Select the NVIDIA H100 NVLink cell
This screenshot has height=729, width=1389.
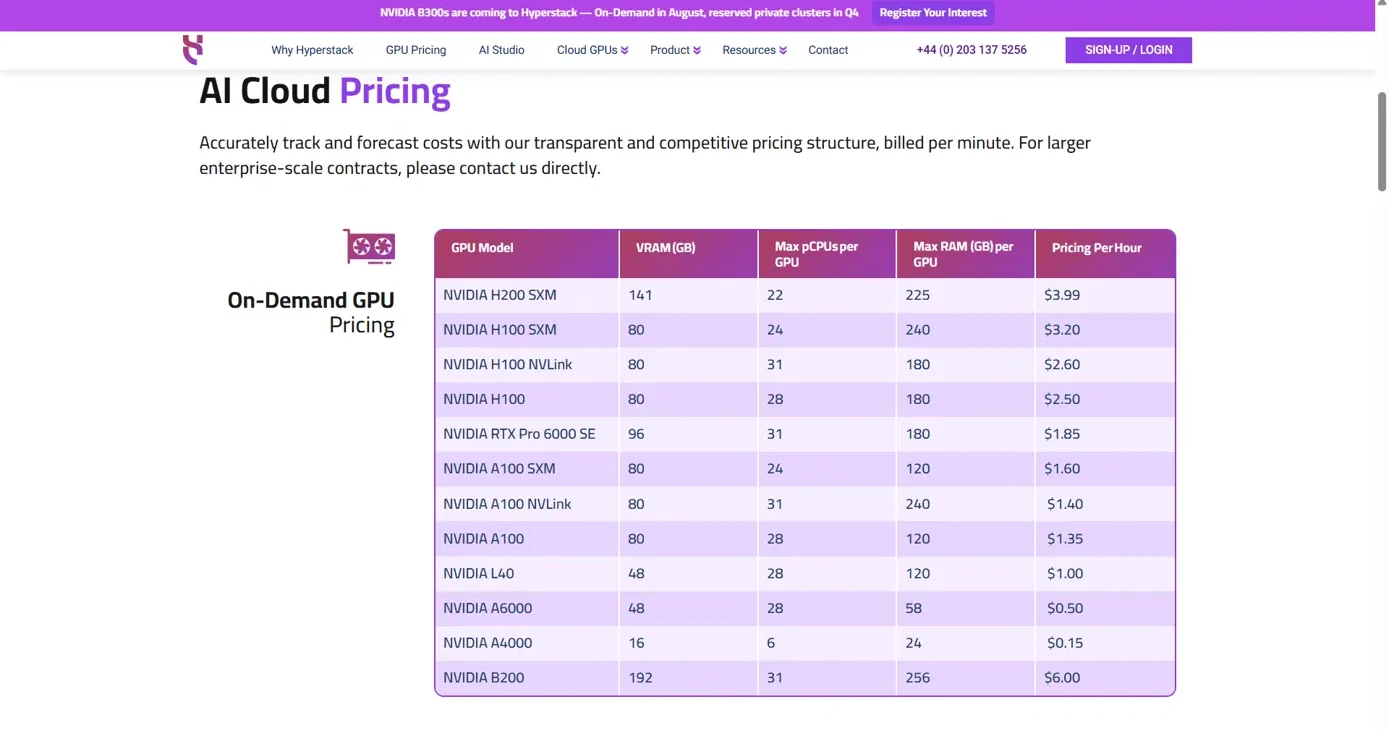click(x=508, y=365)
